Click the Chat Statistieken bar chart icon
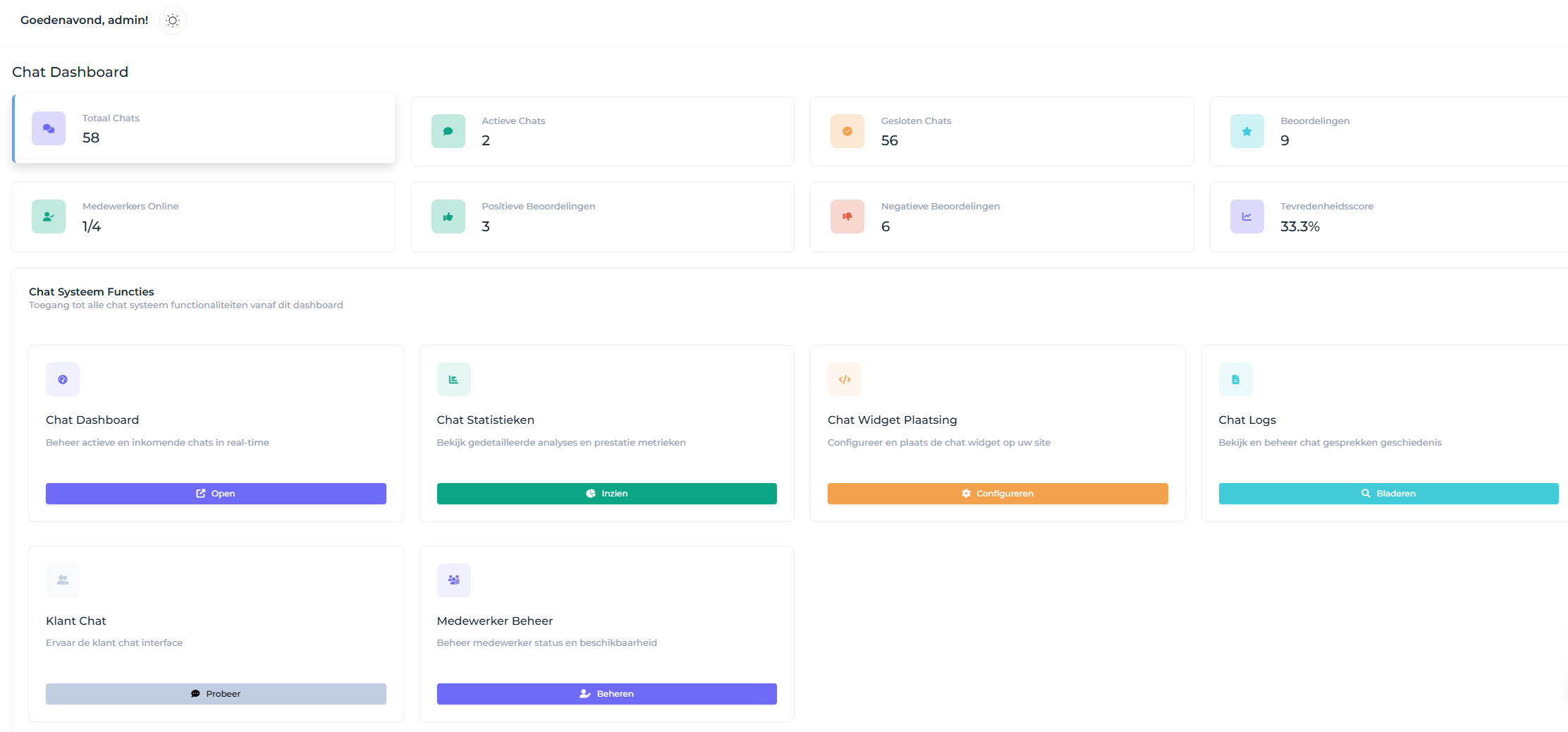Viewport: 1568px width, 732px height. click(454, 379)
